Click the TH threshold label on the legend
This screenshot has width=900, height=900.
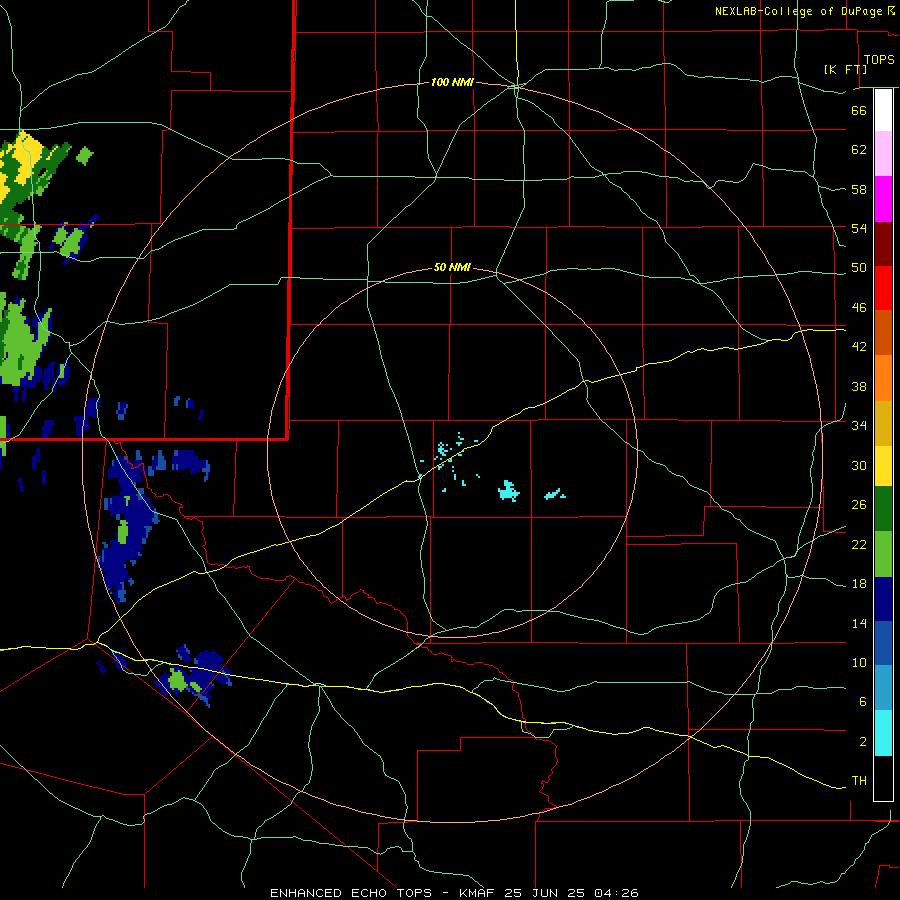[859, 781]
